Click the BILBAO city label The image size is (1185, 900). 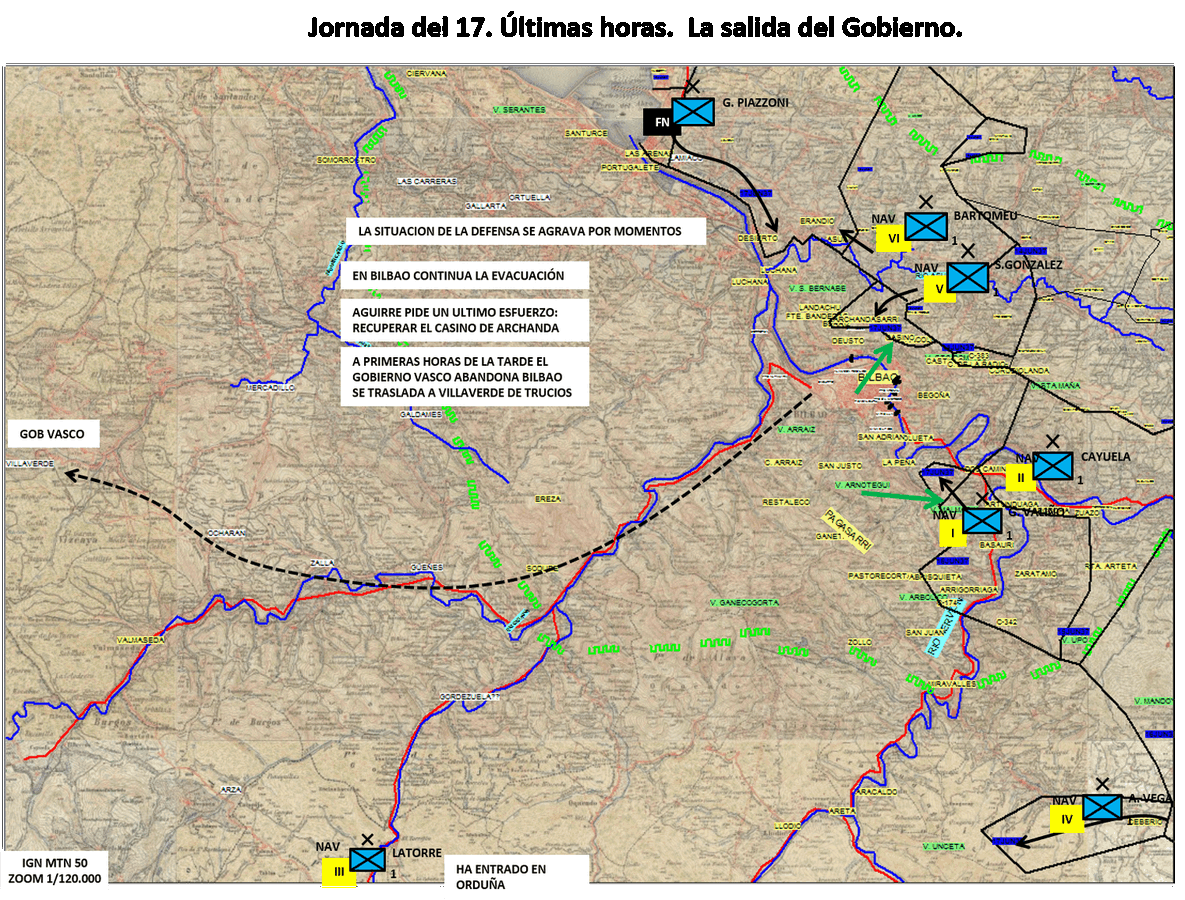(877, 377)
